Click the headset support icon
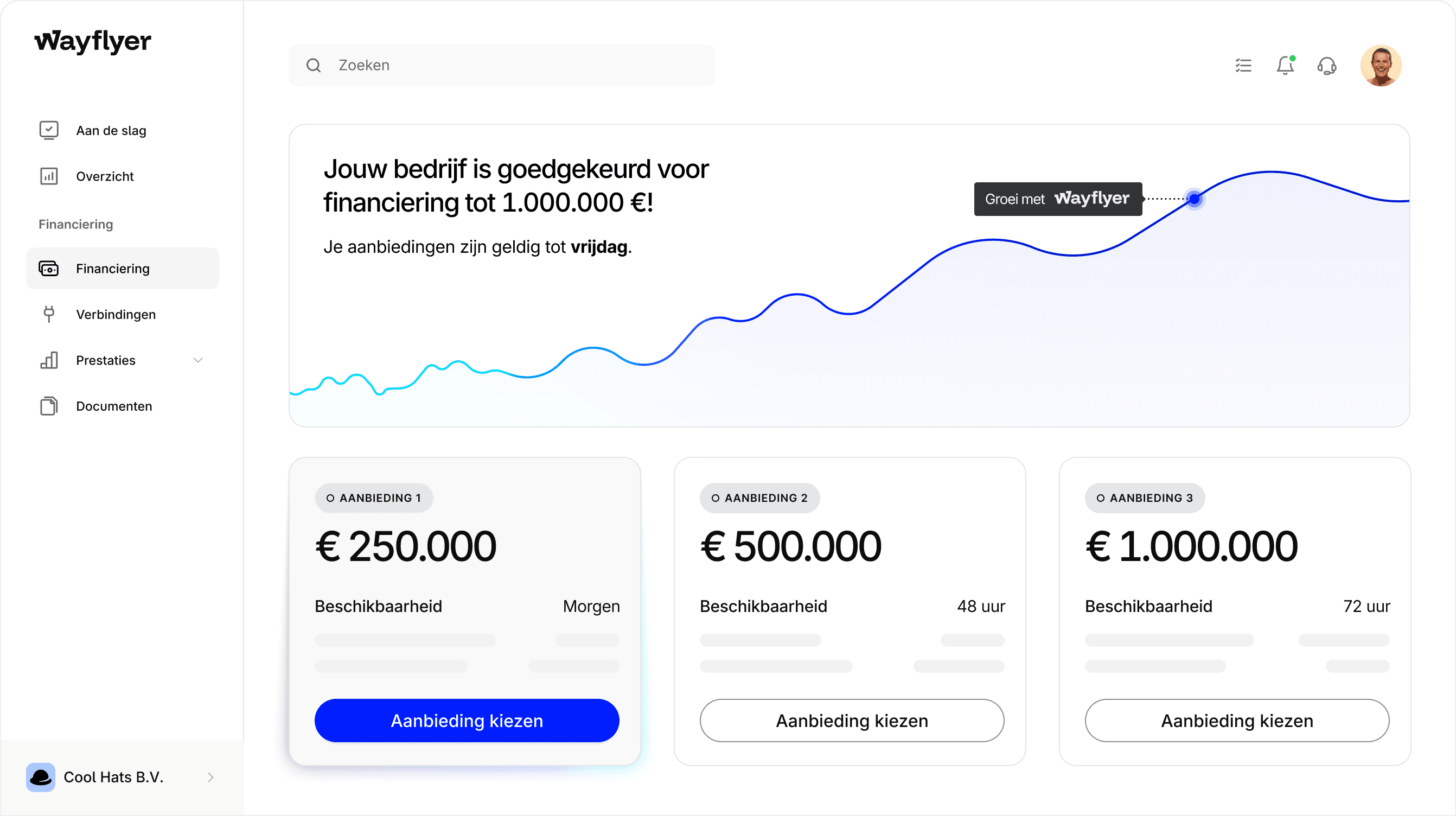 pyautogui.click(x=1327, y=66)
